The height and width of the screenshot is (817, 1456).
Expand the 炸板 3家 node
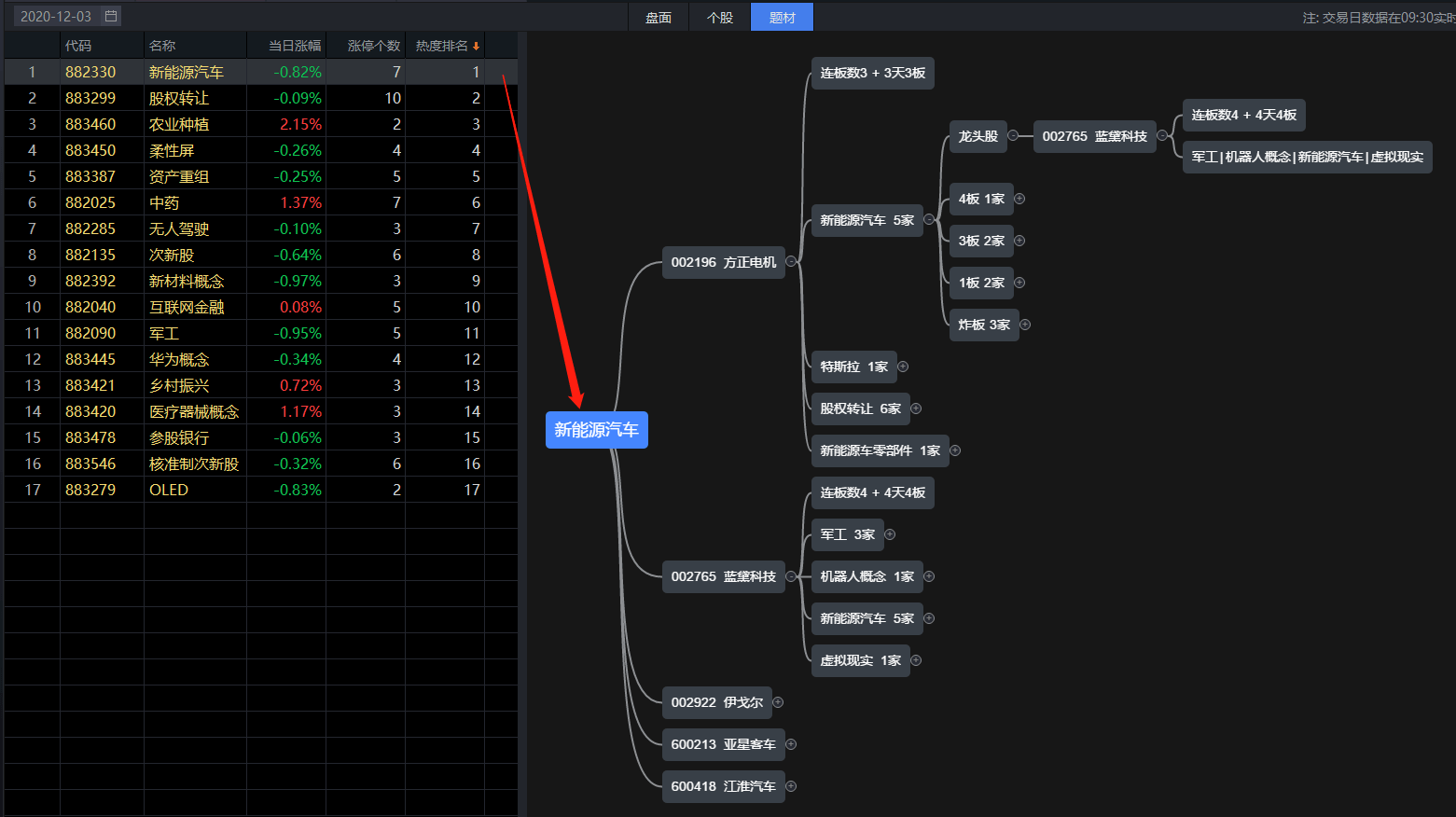pos(1025,325)
